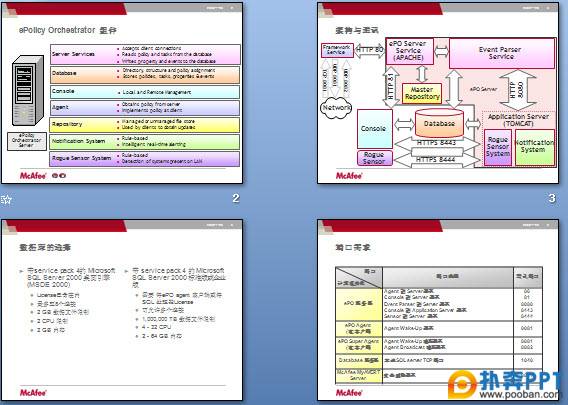This screenshot has height=405, width=568.
Task: Click the 'Agent' row in slide 2
Action: coord(145,108)
